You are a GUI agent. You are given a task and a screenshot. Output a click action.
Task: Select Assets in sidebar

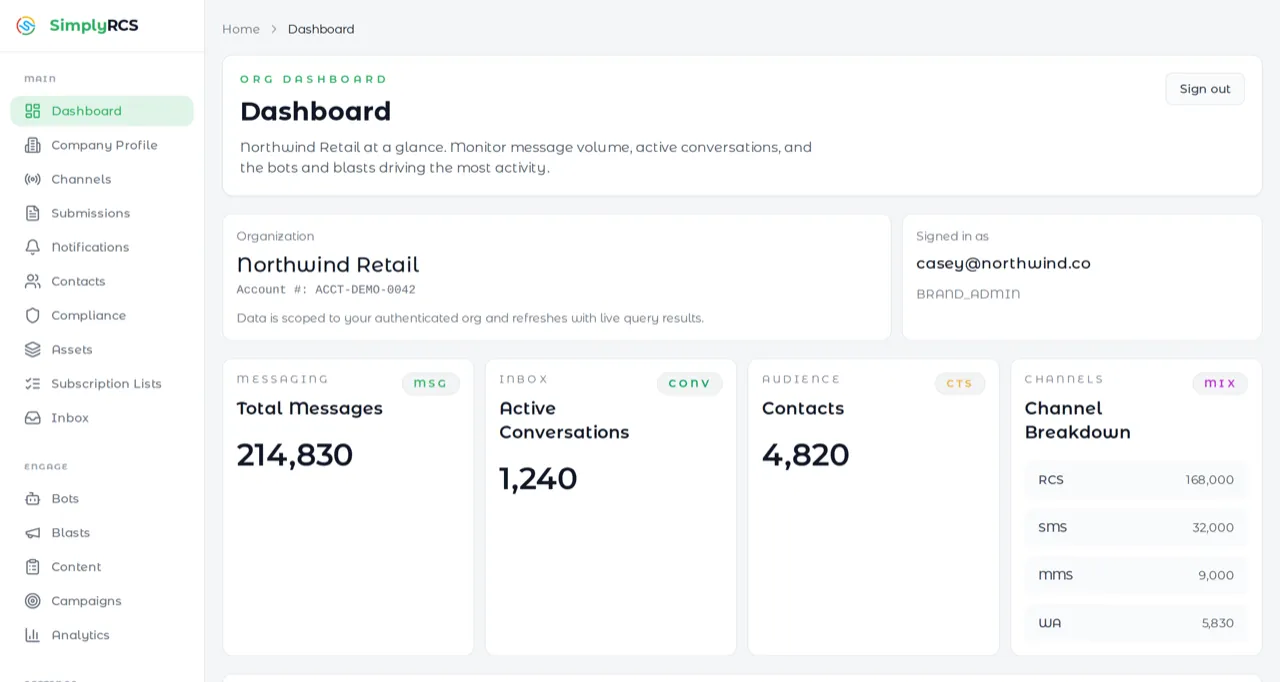(102, 349)
